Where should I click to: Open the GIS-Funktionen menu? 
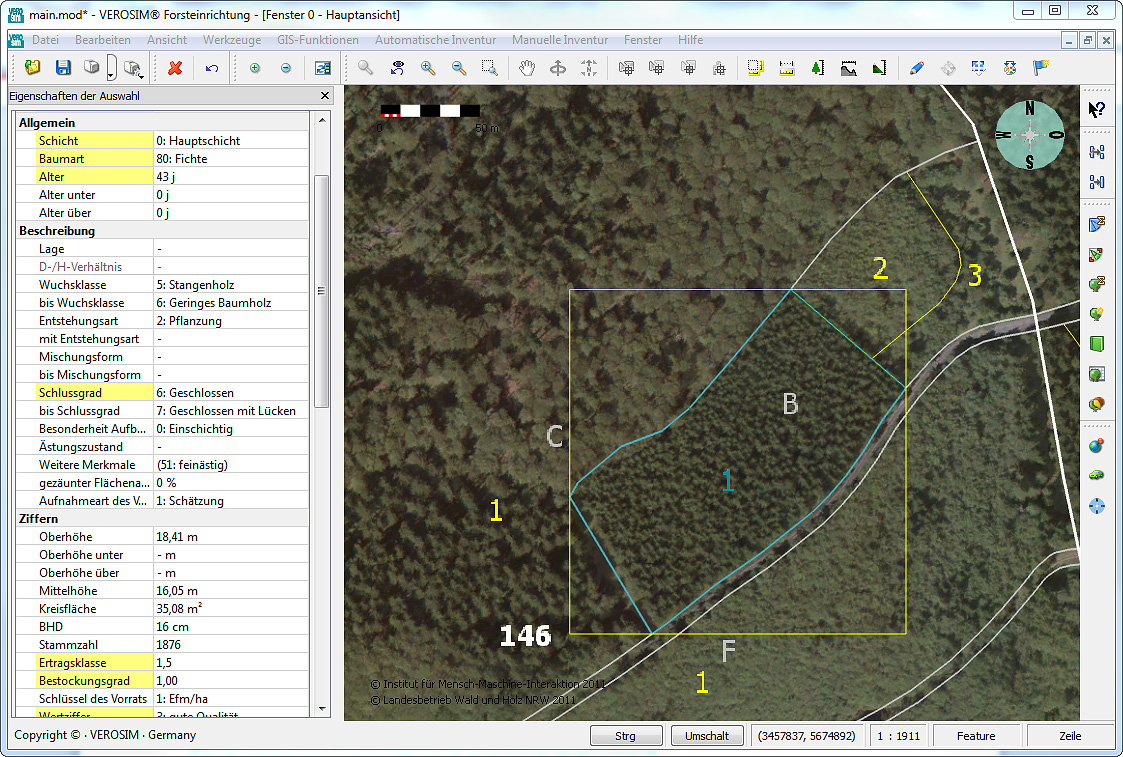click(317, 40)
